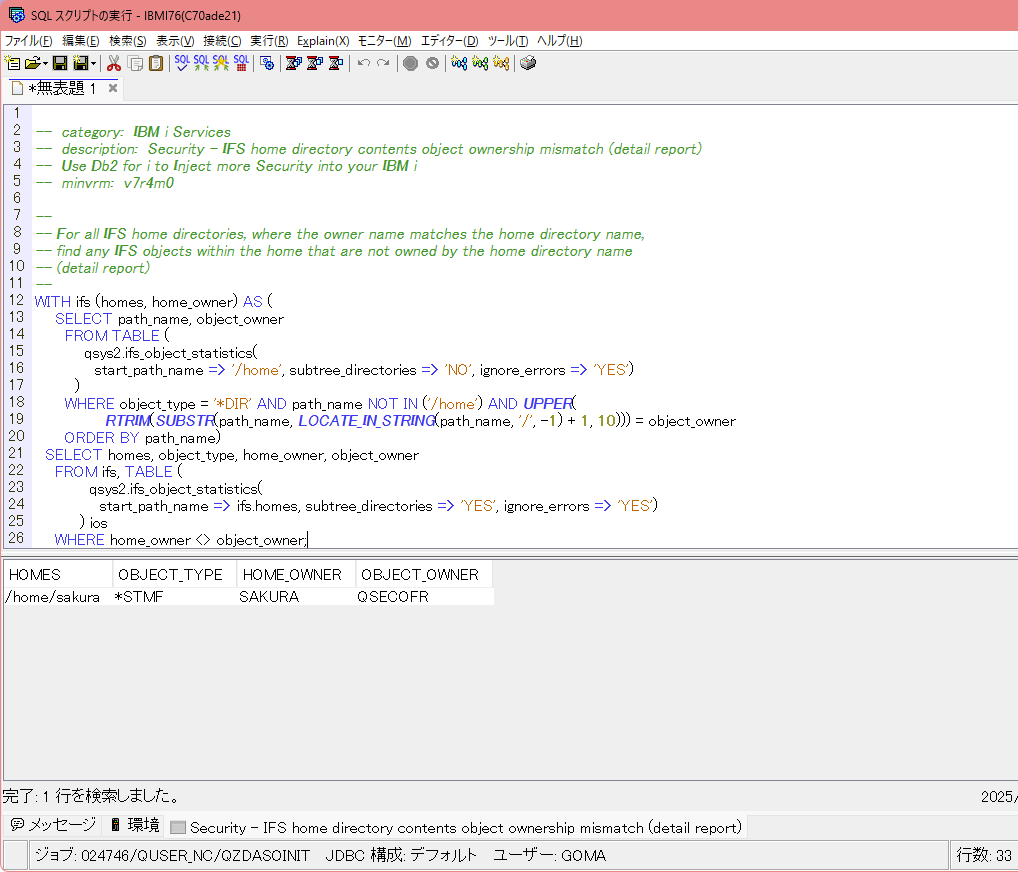Screen dimensions: 1018x872
Task: Click the WITH keyword on line 12
Action: 53,302
